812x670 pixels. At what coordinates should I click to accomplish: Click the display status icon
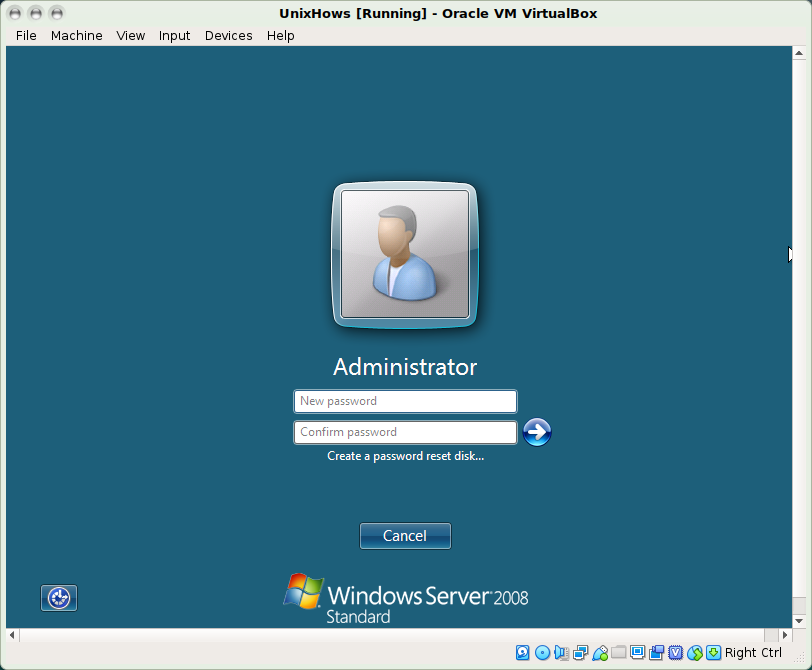[637, 652]
